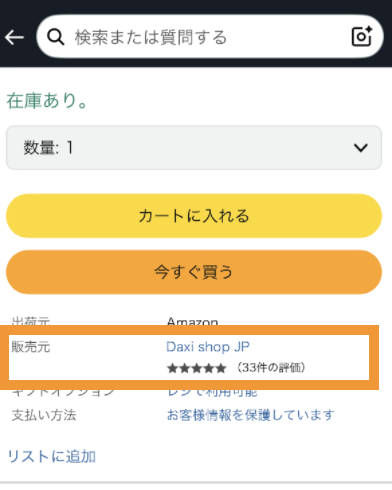Open the Daxi shop JP seller link
The width and height of the screenshot is (392, 490).
[x=208, y=347]
